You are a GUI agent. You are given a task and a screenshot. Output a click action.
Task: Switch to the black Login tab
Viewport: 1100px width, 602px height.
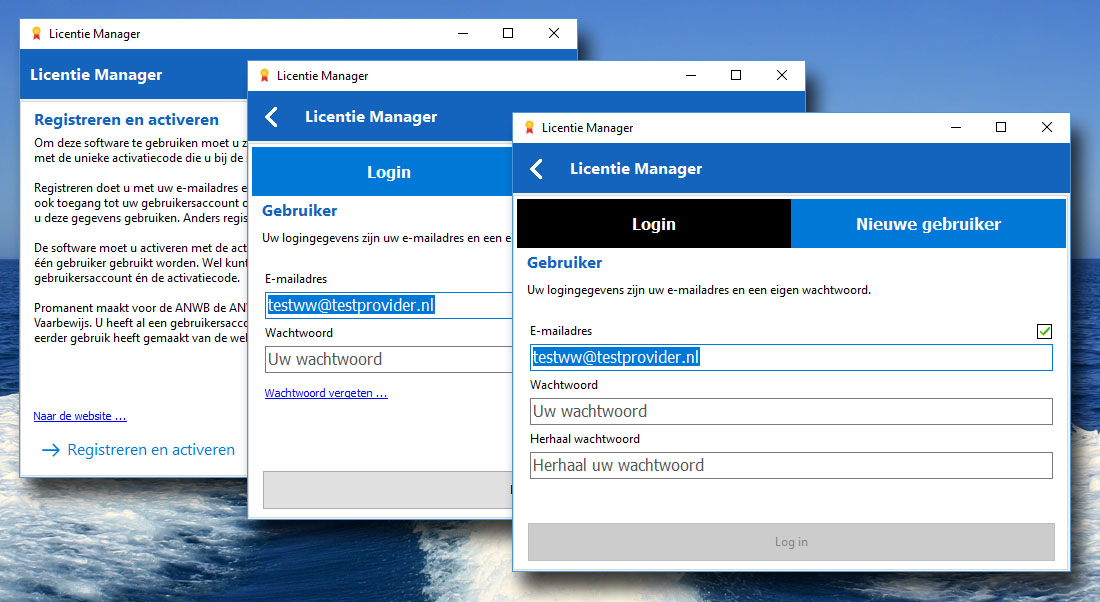653,224
